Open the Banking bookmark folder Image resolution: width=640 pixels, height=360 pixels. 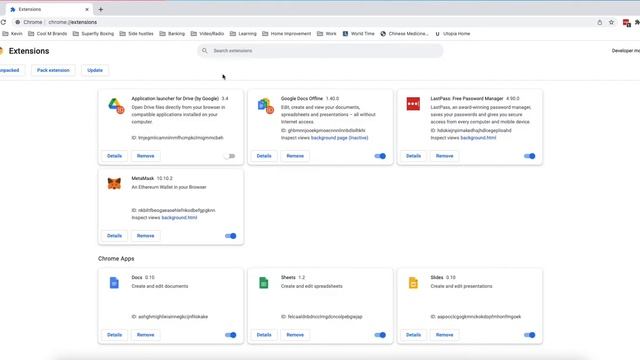tap(172, 33)
